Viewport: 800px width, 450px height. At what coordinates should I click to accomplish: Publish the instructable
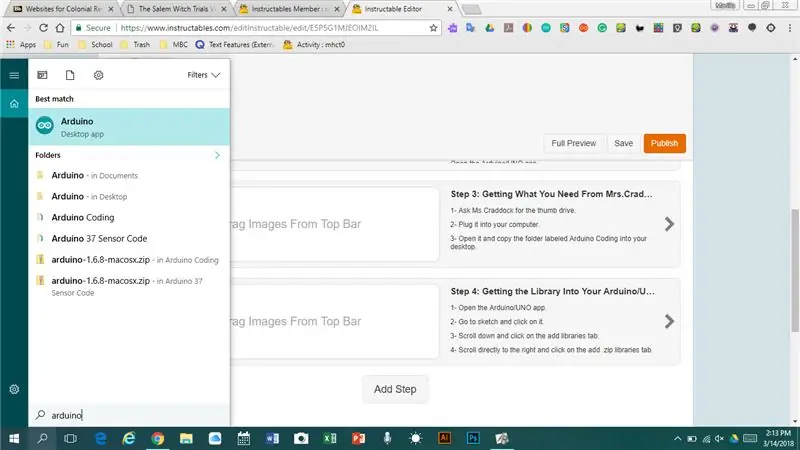point(664,143)
